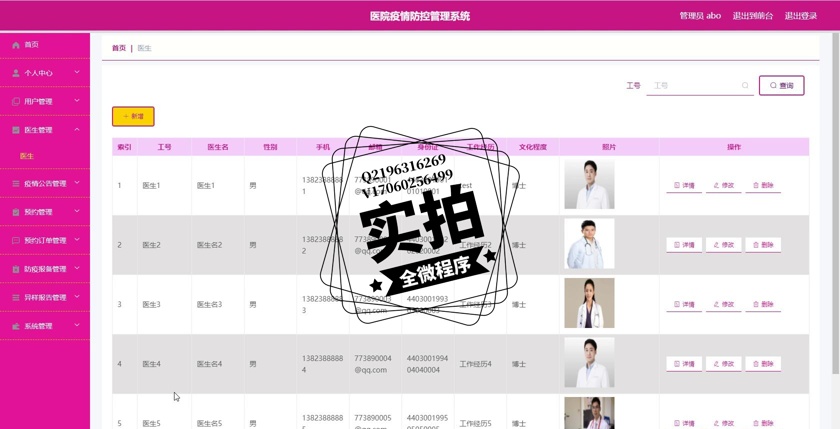Go to 首页 breadcrumb link
The height and width of the screenshot is (429, 840).
(x=119, y=48)
